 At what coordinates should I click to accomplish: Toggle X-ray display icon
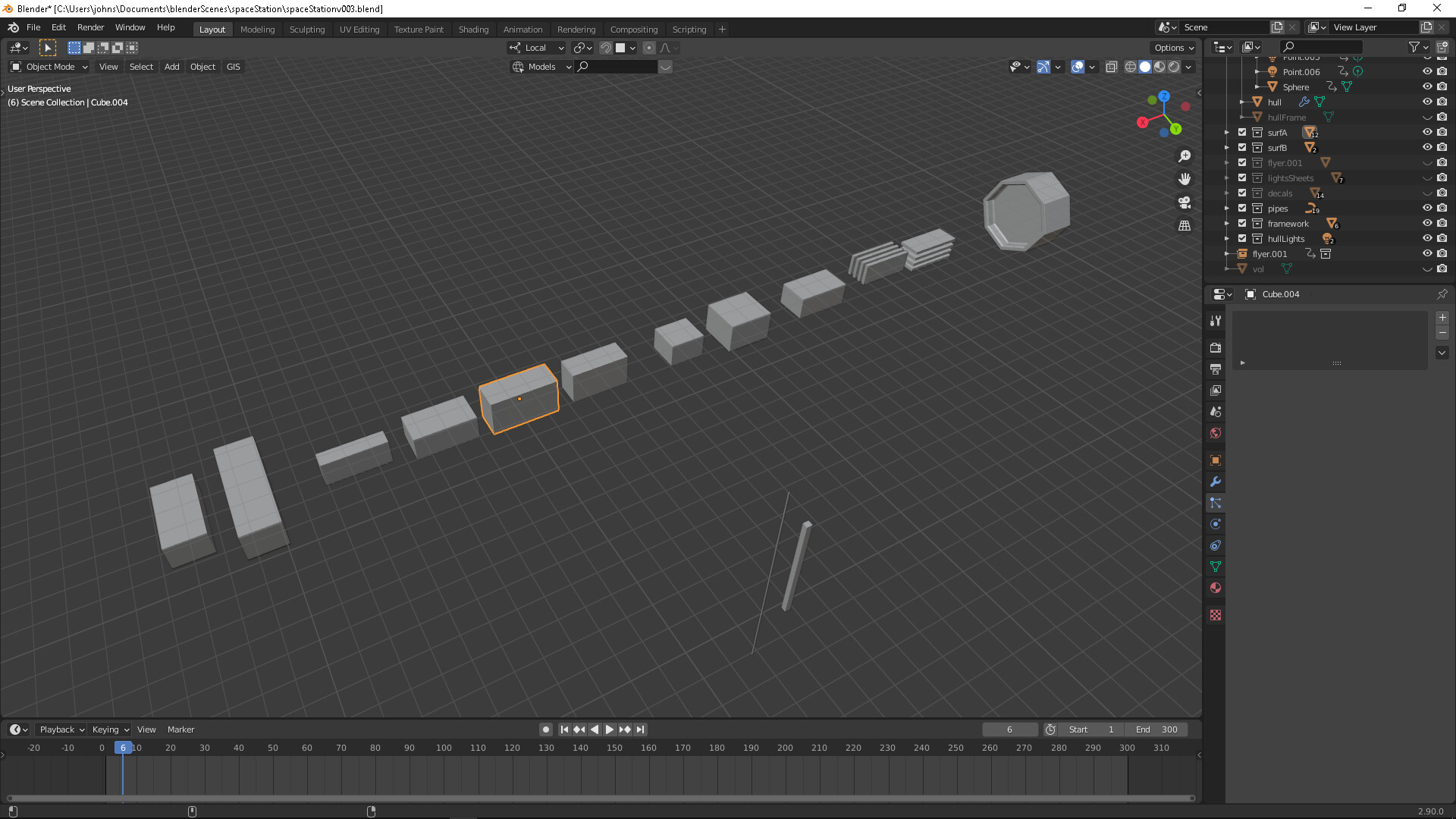1112,67
